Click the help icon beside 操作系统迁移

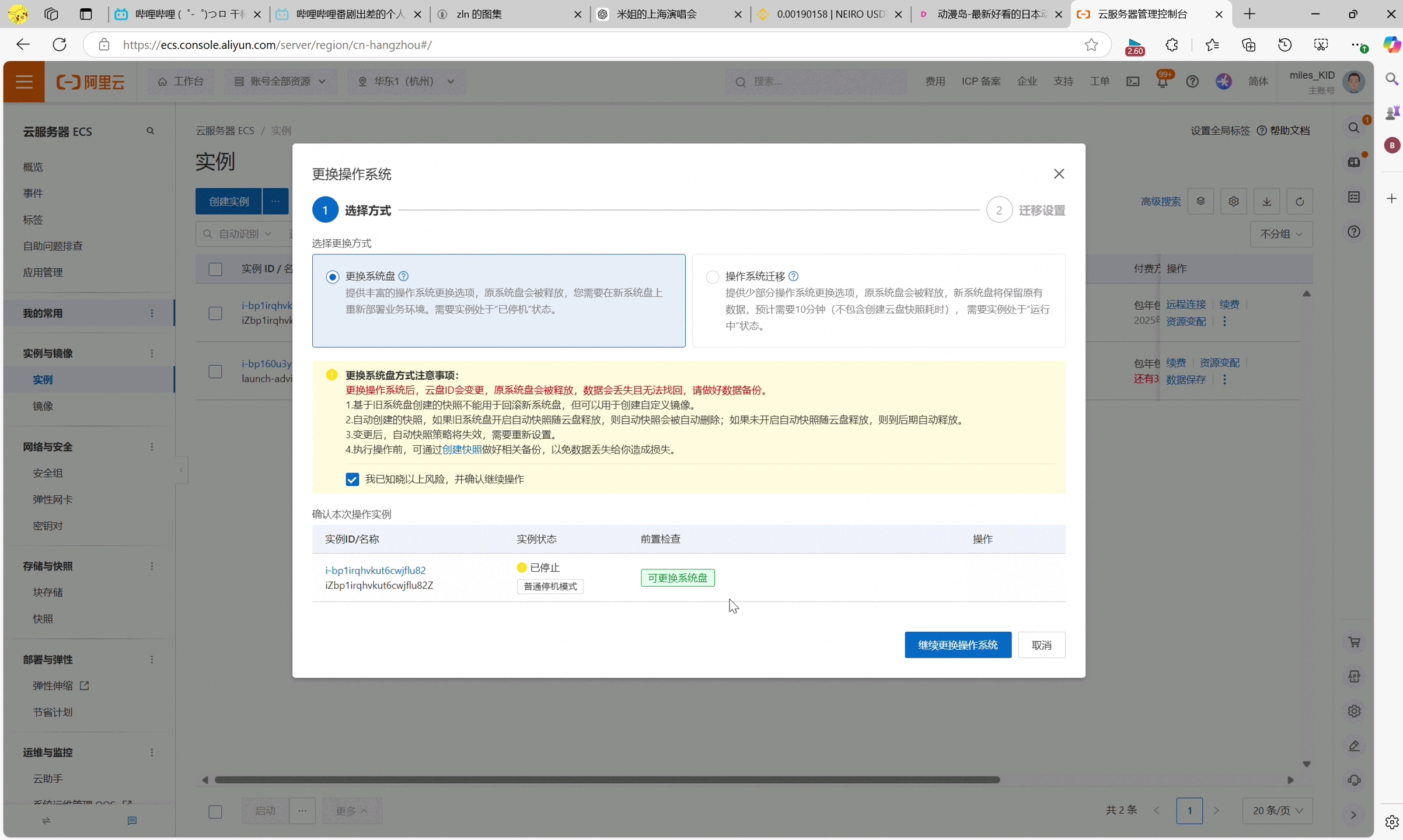point(793,276)
